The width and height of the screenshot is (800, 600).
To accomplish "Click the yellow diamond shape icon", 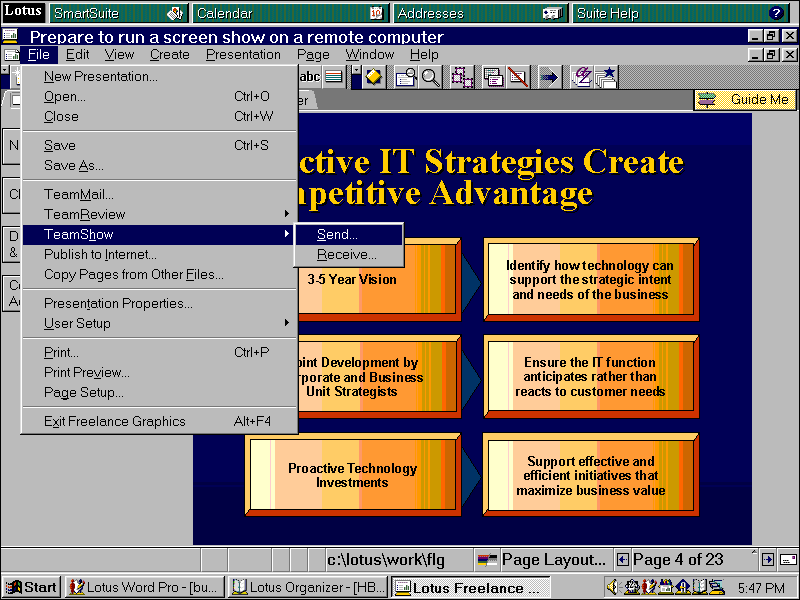I will coord(373,77).
